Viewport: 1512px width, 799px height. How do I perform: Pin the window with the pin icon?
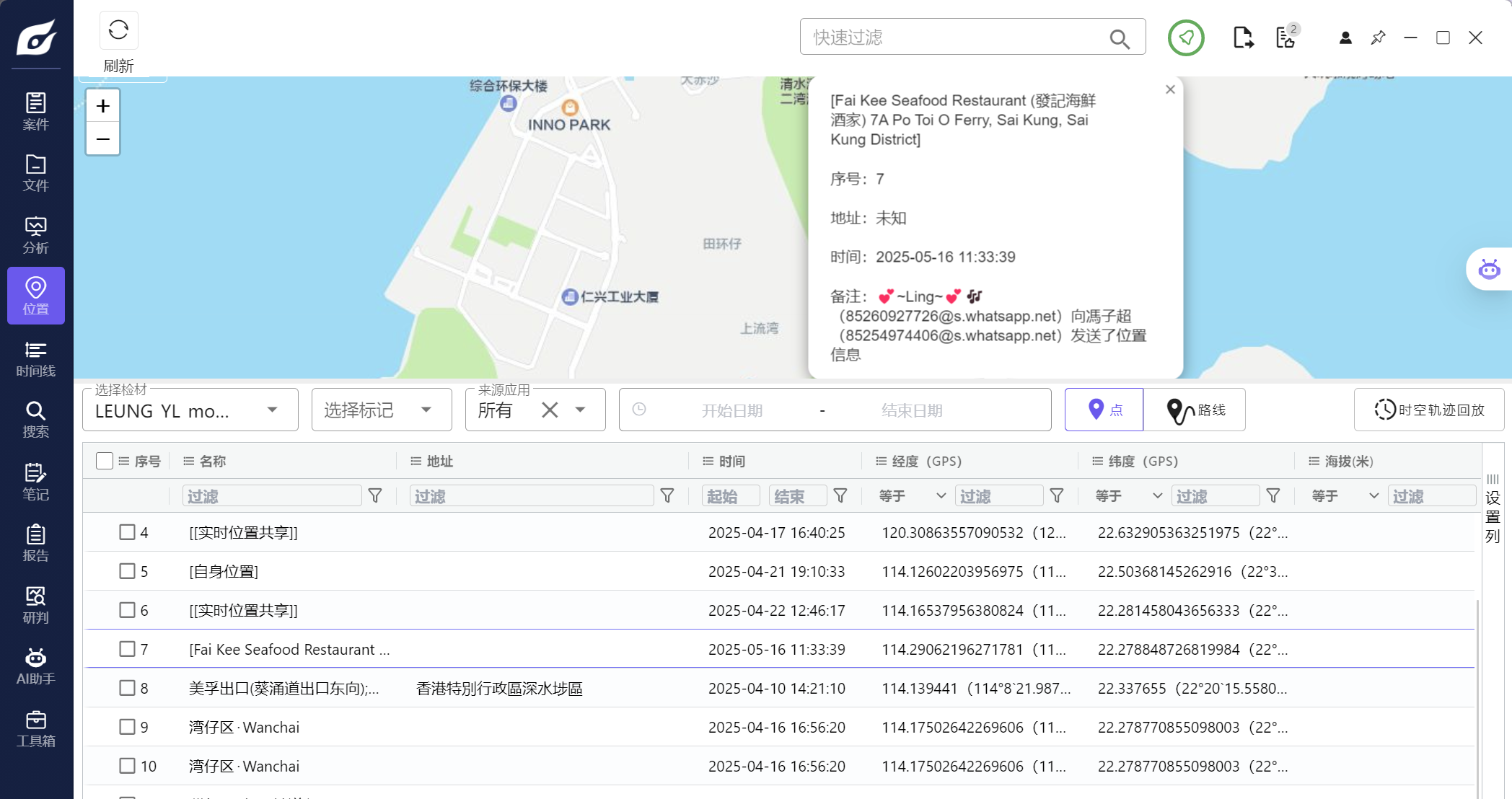[x=1378, y=37]
